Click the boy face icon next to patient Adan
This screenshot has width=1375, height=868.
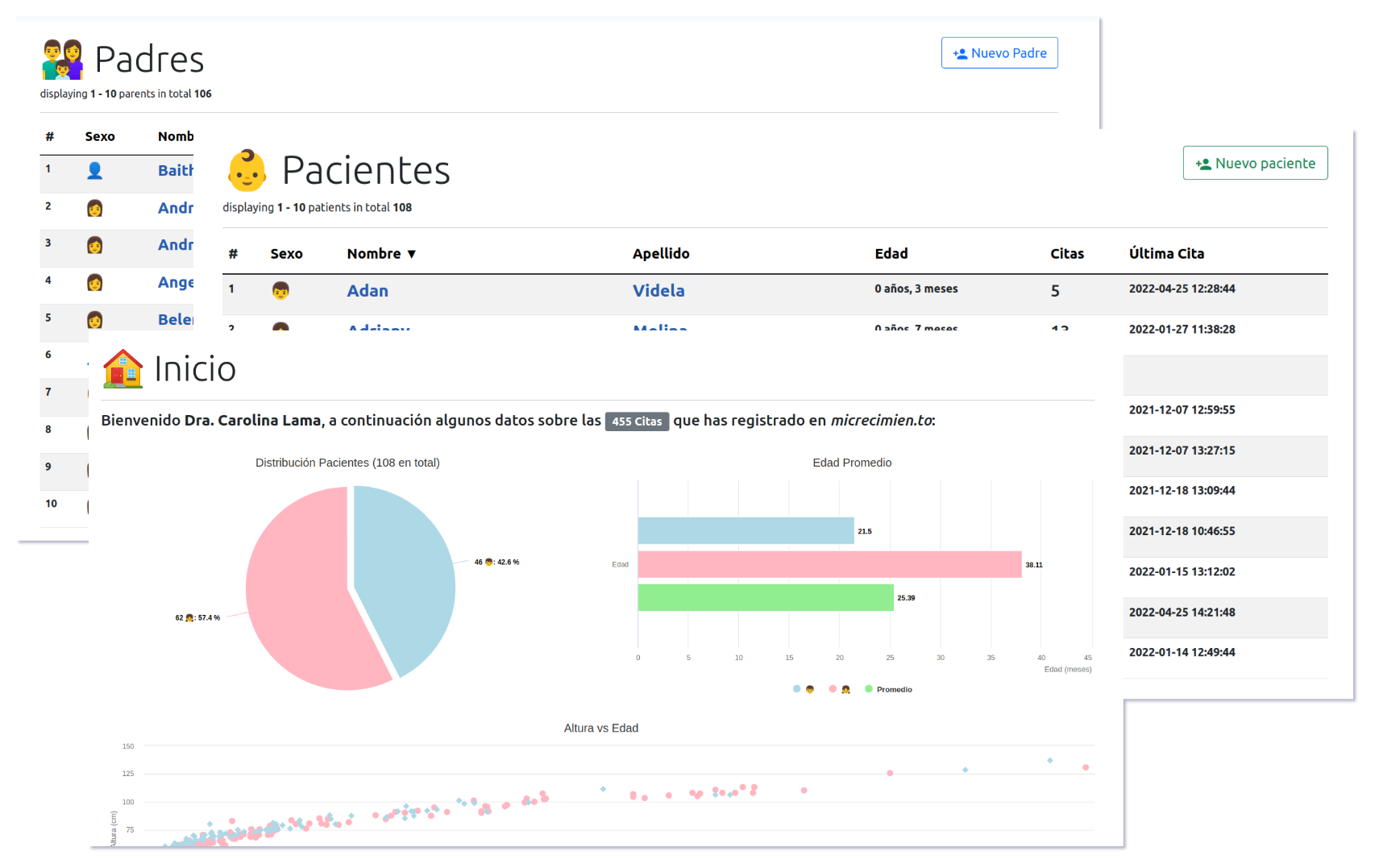281,290
